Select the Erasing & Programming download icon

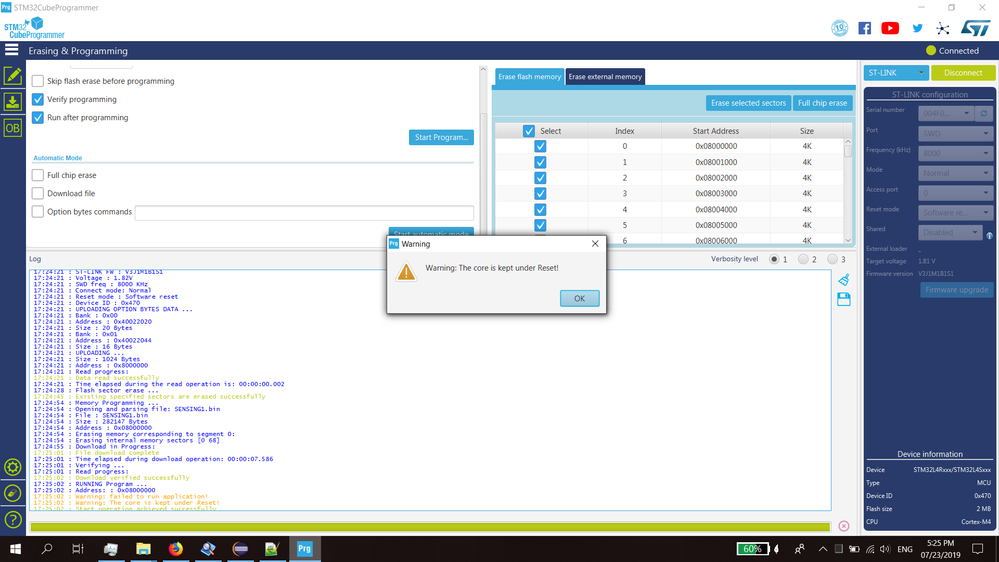tap(13, 101)
